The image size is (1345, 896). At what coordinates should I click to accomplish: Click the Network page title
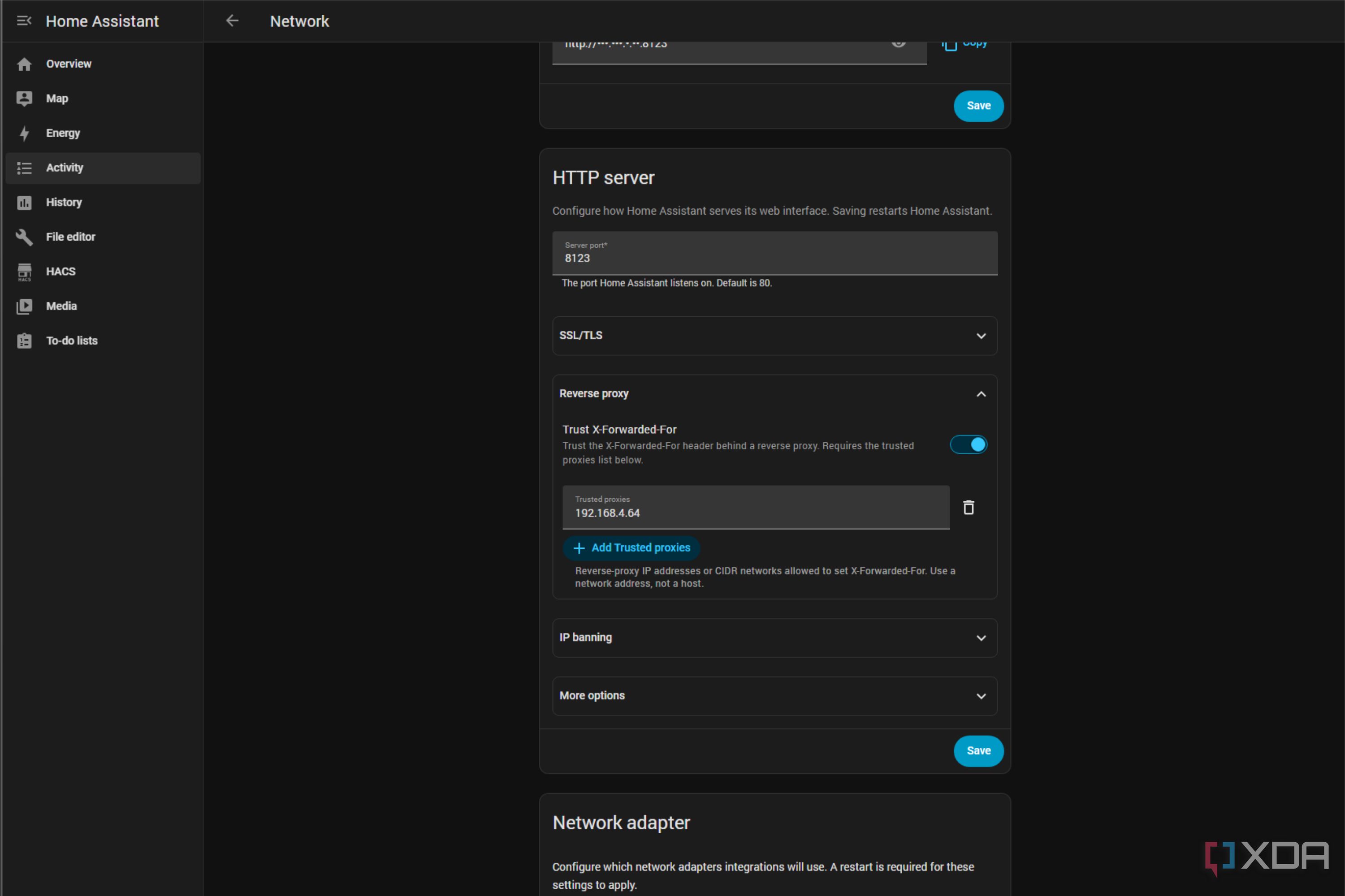tap(299, 21)
